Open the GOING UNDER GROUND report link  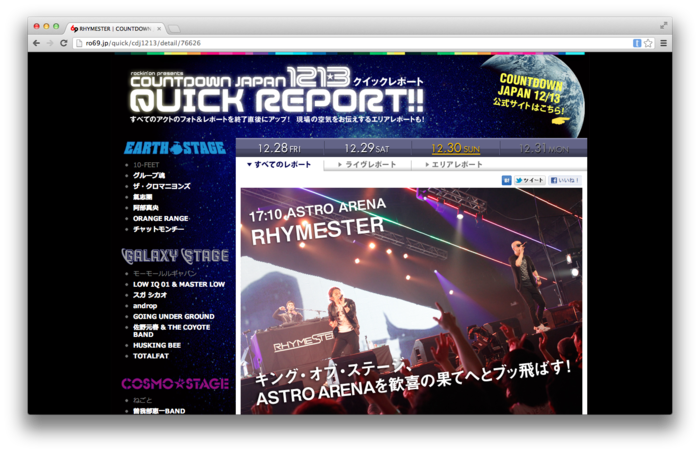pos(174,316)
